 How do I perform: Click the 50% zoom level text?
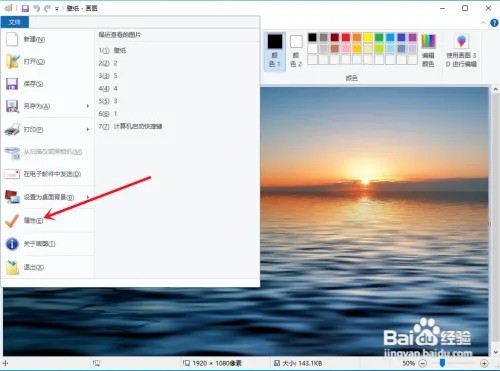pyautogui.click(x=409, y=363)
